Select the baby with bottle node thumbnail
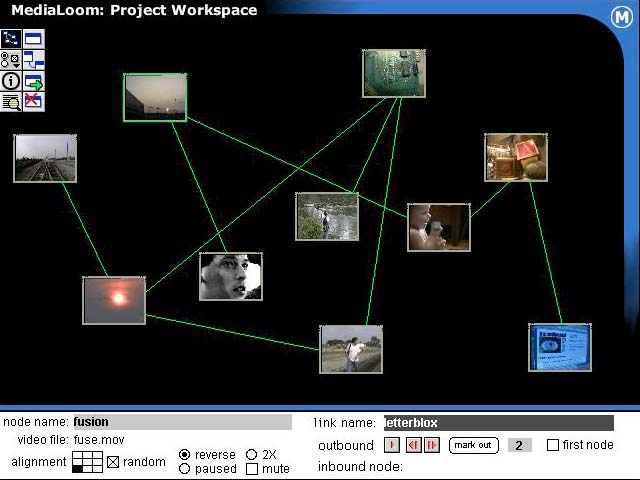The image size is (640, 480). point(439,227)
